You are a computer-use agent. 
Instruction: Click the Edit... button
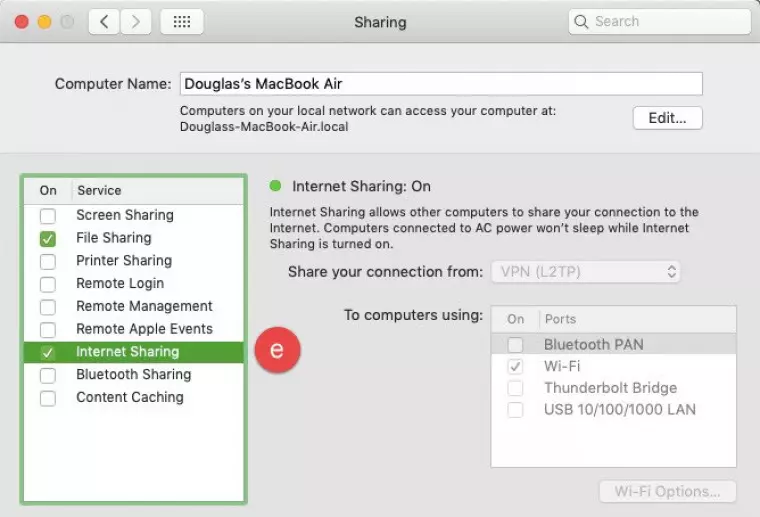(667, 118)
